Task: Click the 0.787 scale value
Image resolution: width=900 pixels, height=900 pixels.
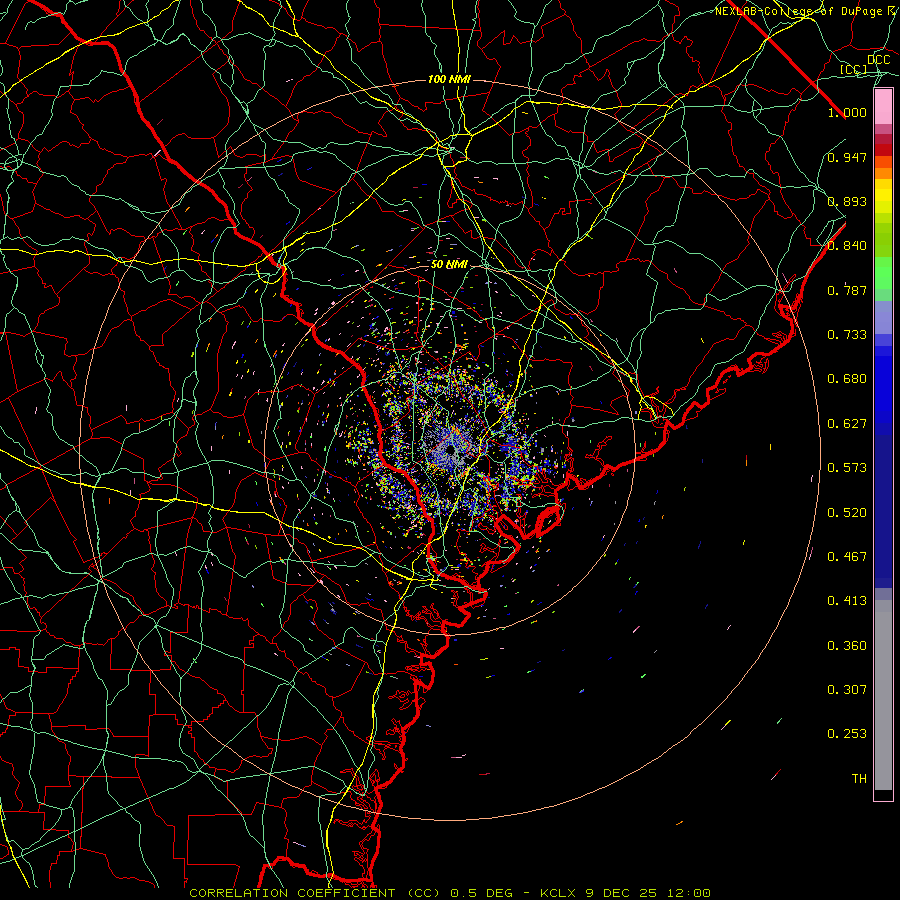Action: [x=847, y=290]
